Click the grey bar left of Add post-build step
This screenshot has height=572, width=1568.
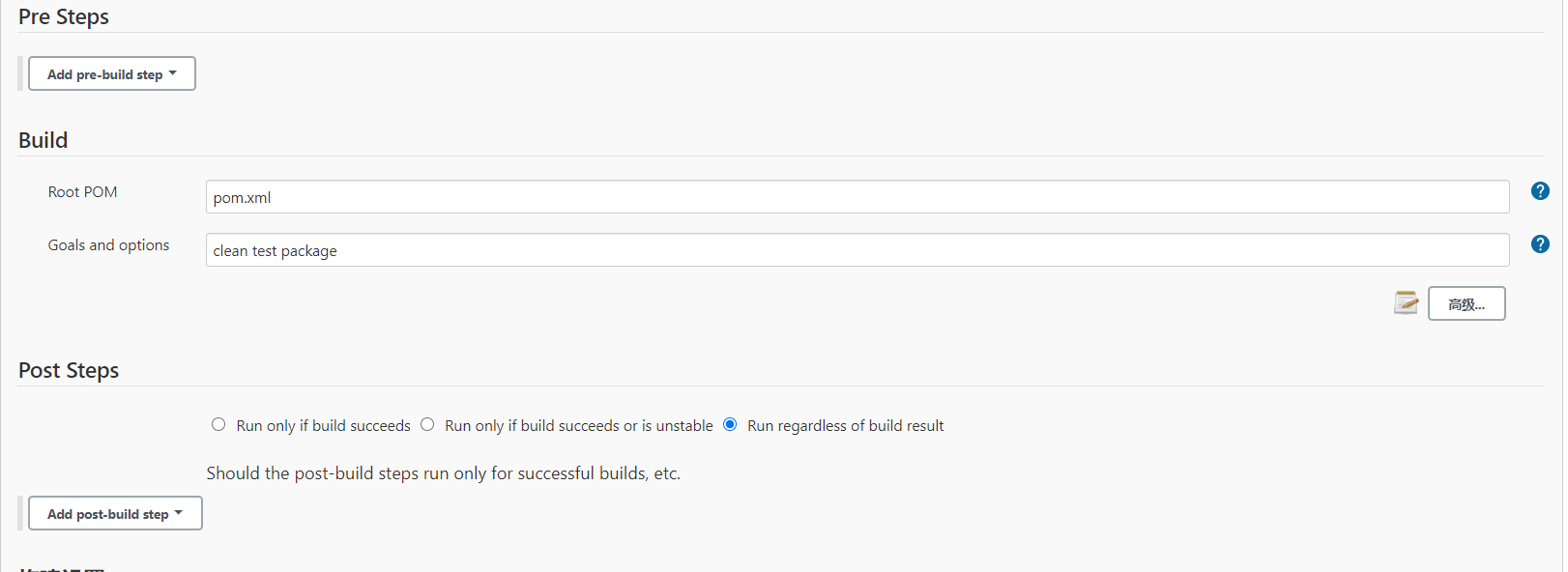(x=20, y=513)
